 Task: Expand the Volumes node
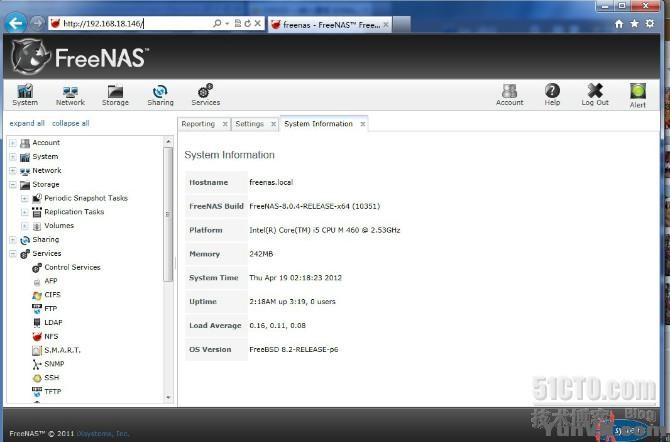pyautogui.click(x=25, y=226)
